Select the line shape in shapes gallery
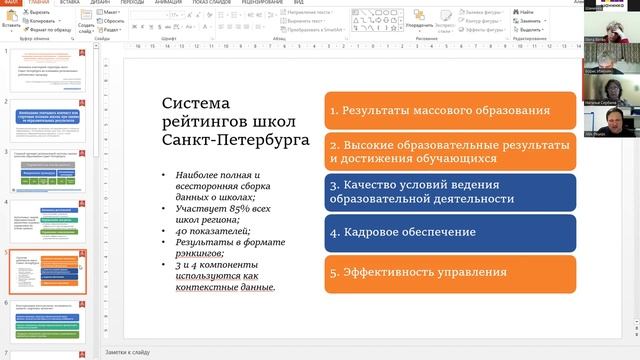 [x=363, y=13]
